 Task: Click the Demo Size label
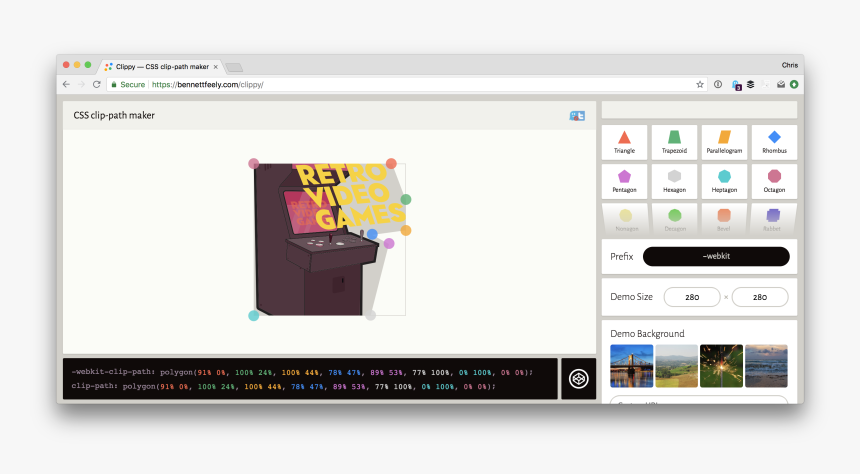coord(631,297)
